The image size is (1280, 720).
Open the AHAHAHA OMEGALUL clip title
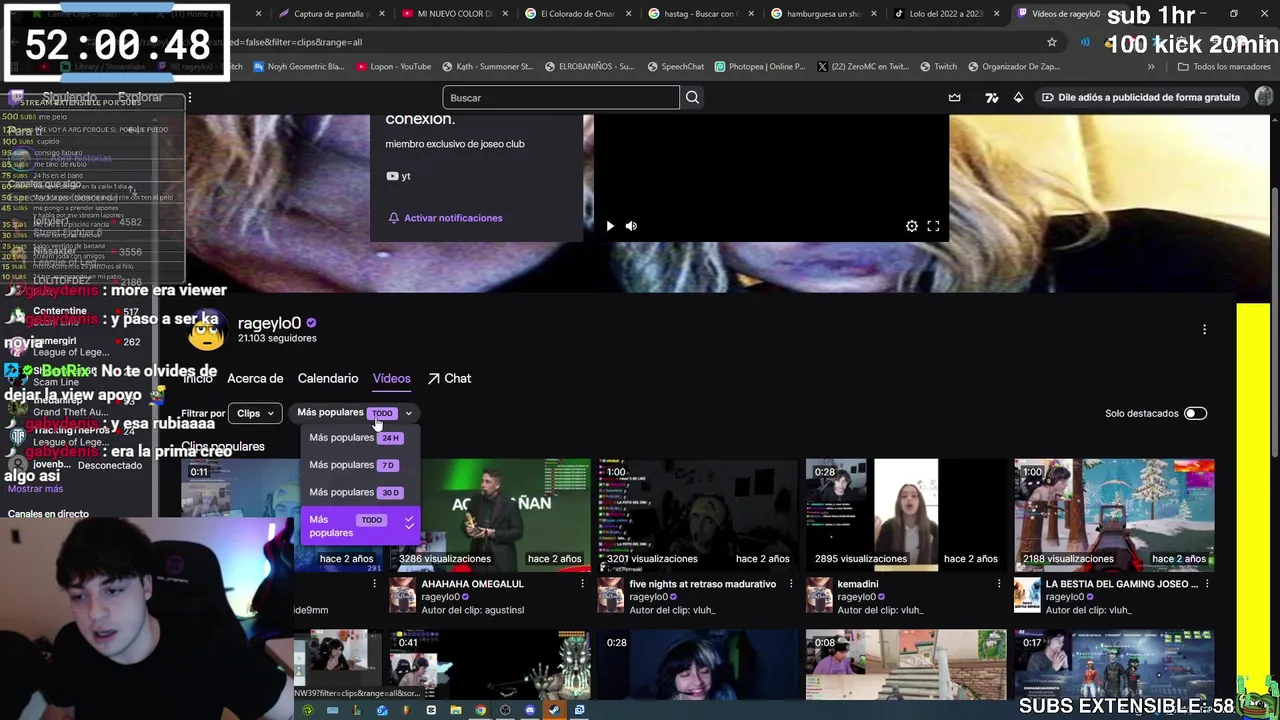coord(472,584)
